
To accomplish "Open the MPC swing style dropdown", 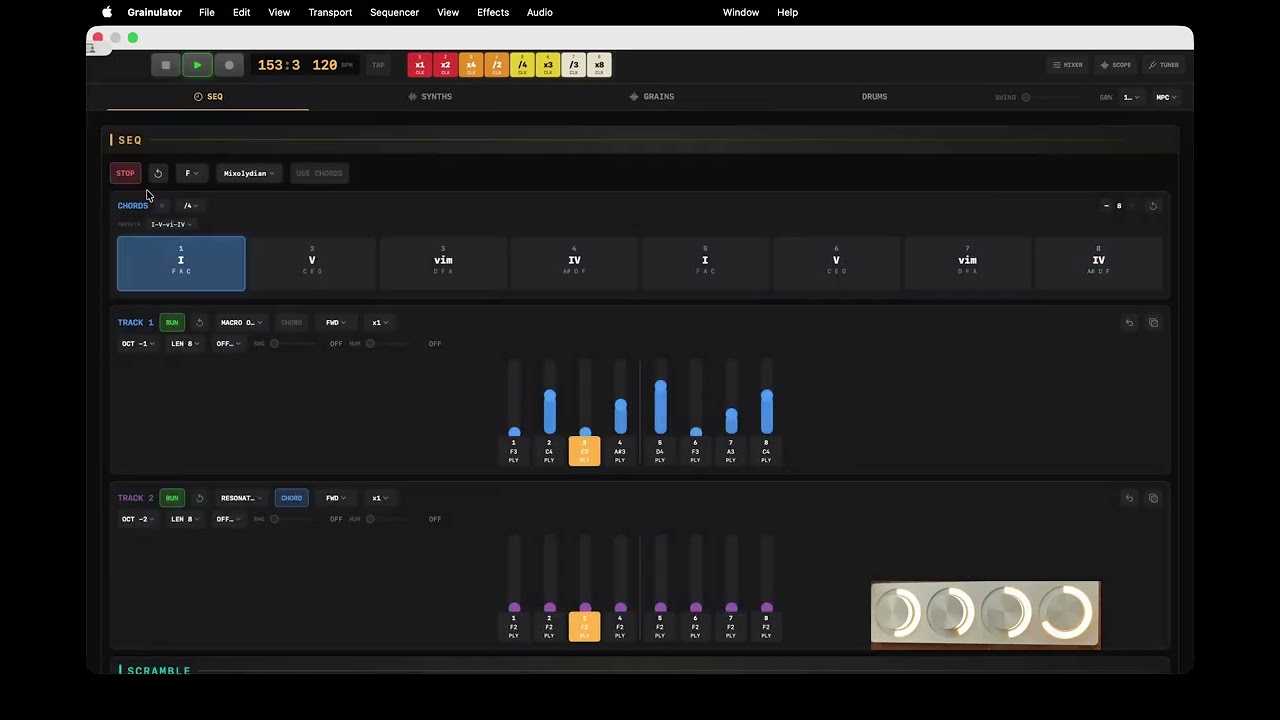I will (1166, 97).
